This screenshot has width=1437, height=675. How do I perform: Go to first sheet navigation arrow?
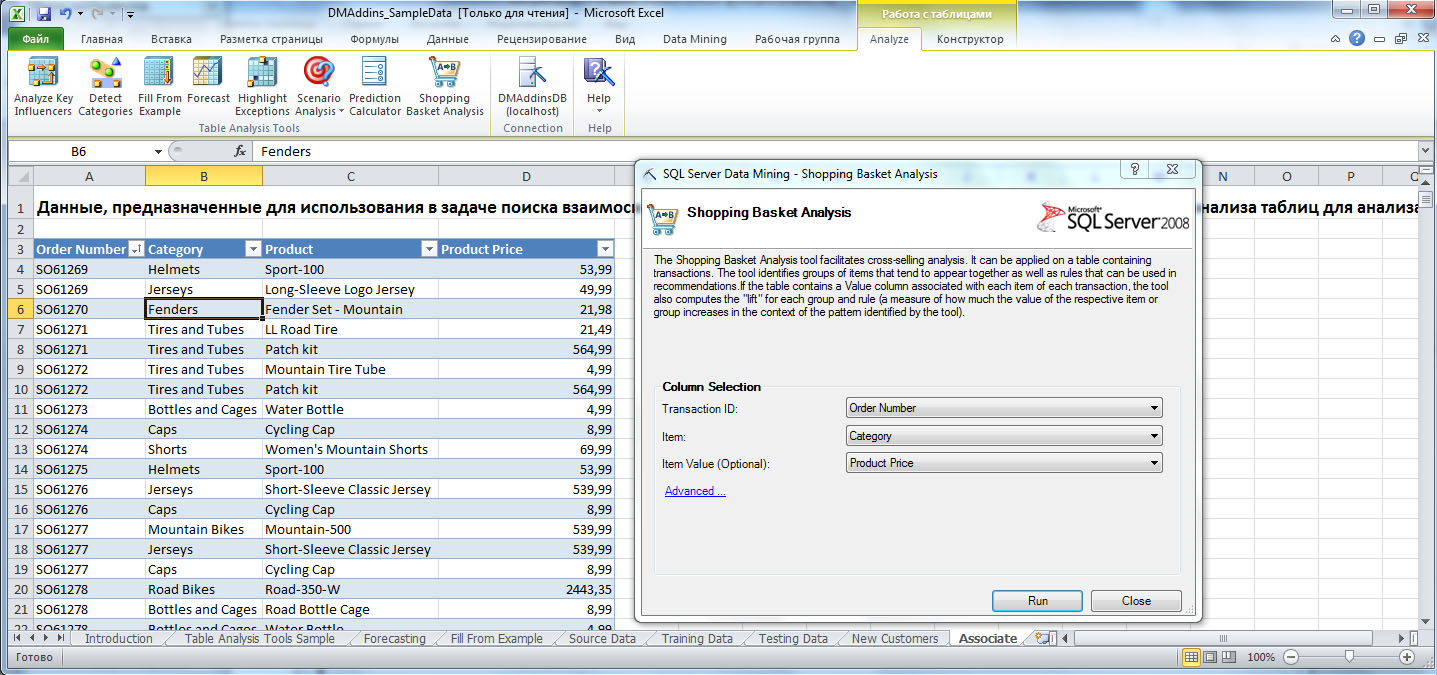(x=17, y=638)
